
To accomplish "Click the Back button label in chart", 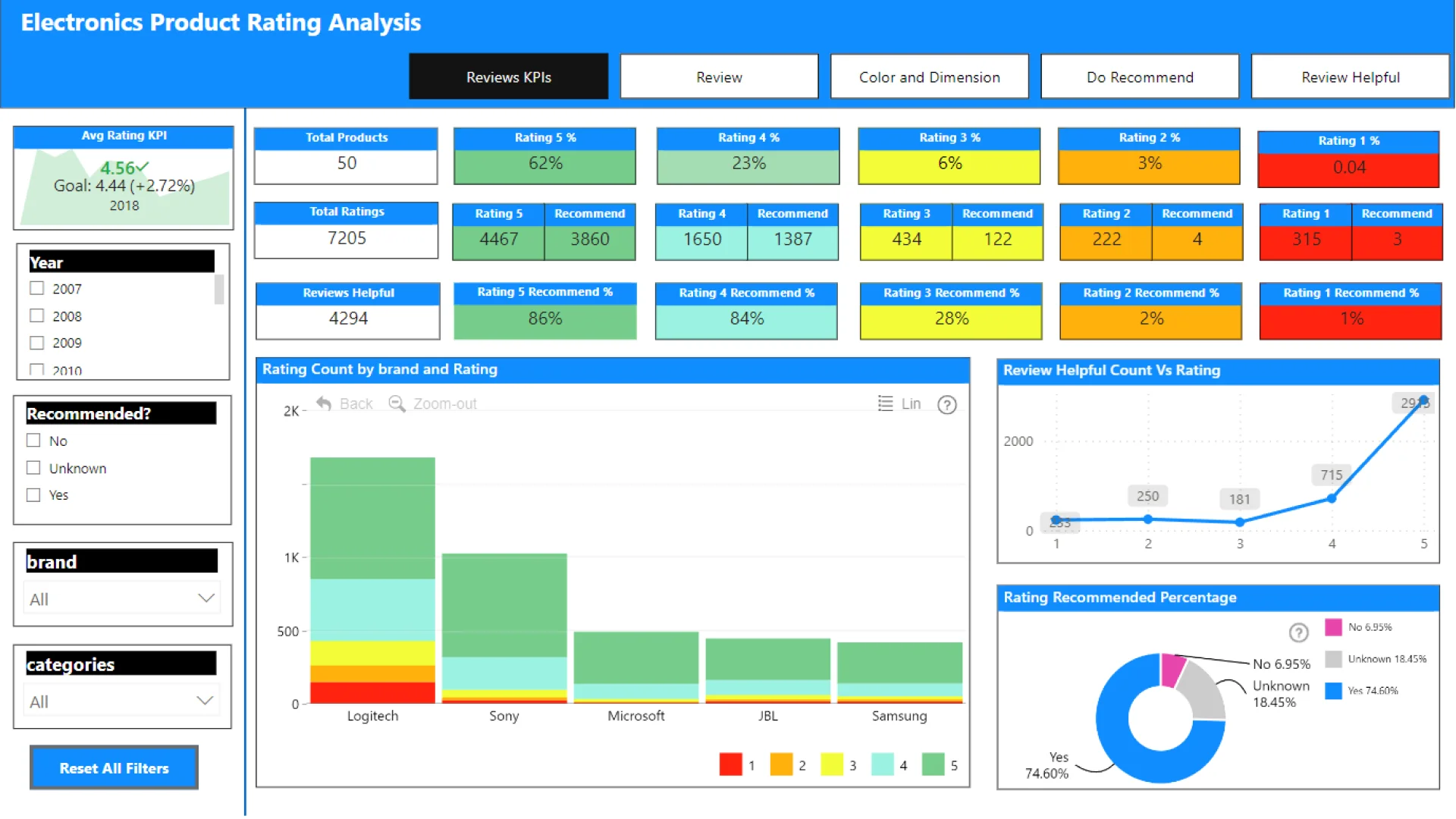I will point(356,403).
